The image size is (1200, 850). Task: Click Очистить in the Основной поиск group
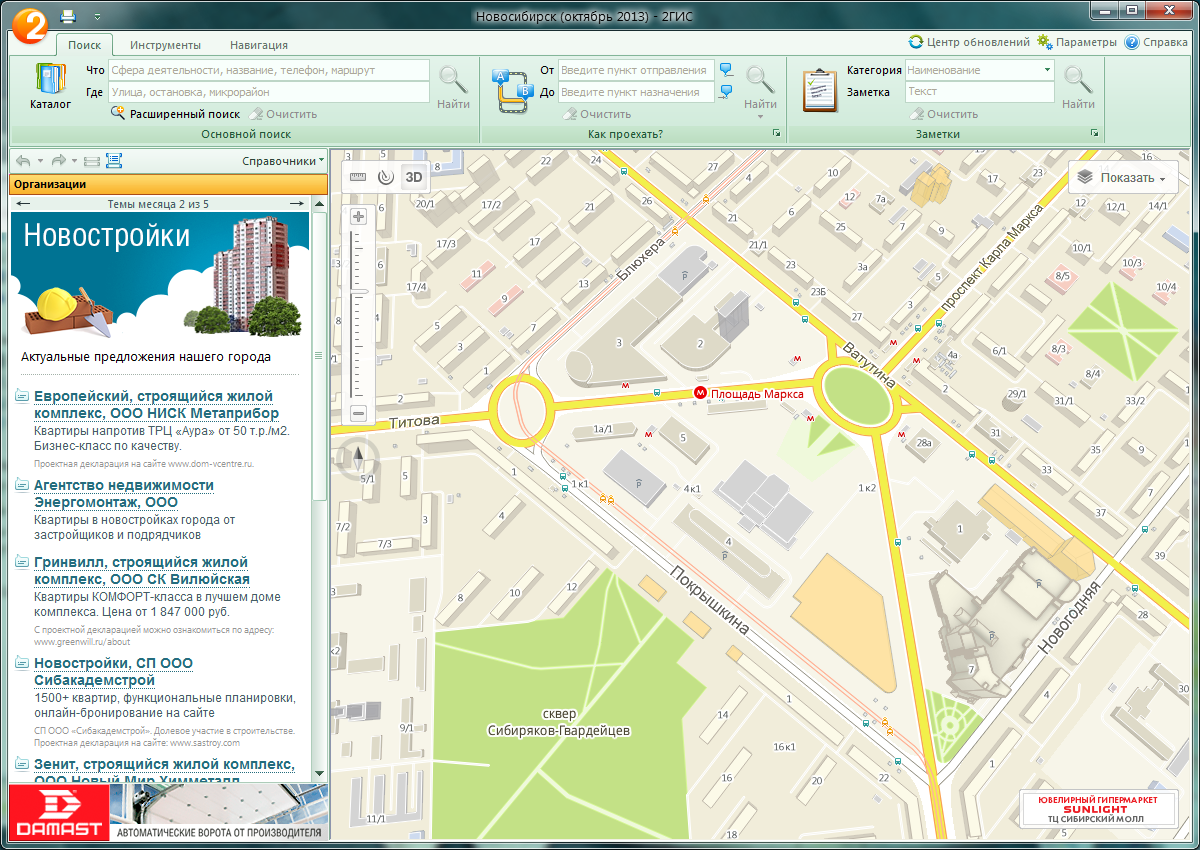[283, 114]
